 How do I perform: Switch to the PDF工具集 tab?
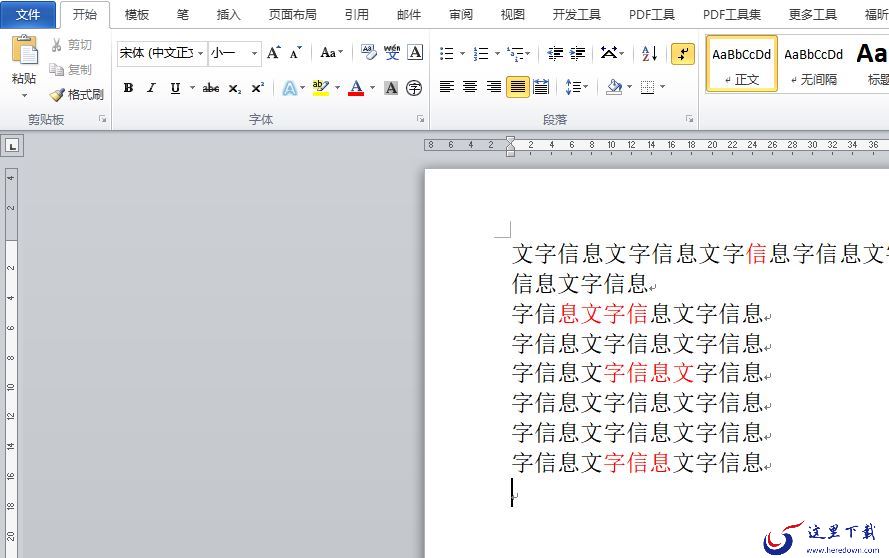[732, 15]
